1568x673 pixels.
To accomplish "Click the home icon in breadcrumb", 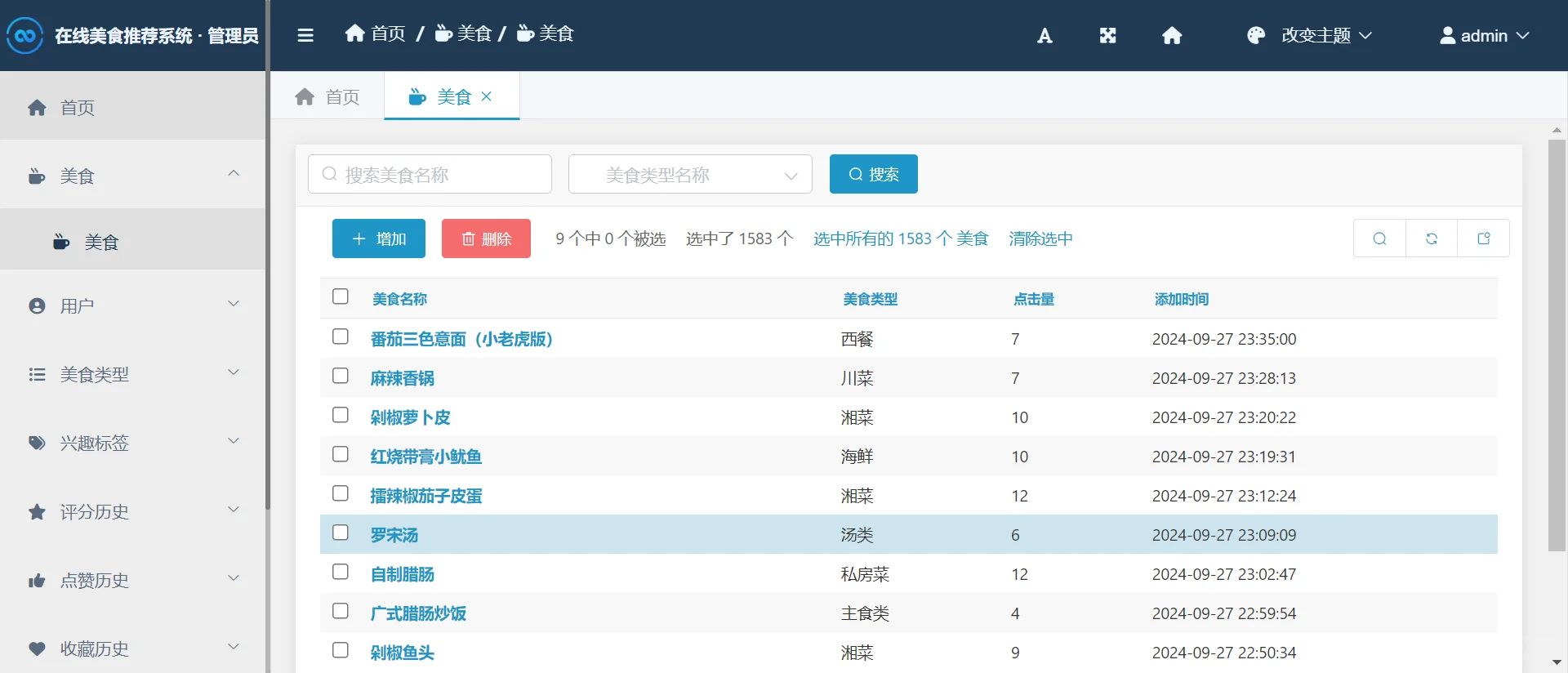I will (x=354, y=33).
